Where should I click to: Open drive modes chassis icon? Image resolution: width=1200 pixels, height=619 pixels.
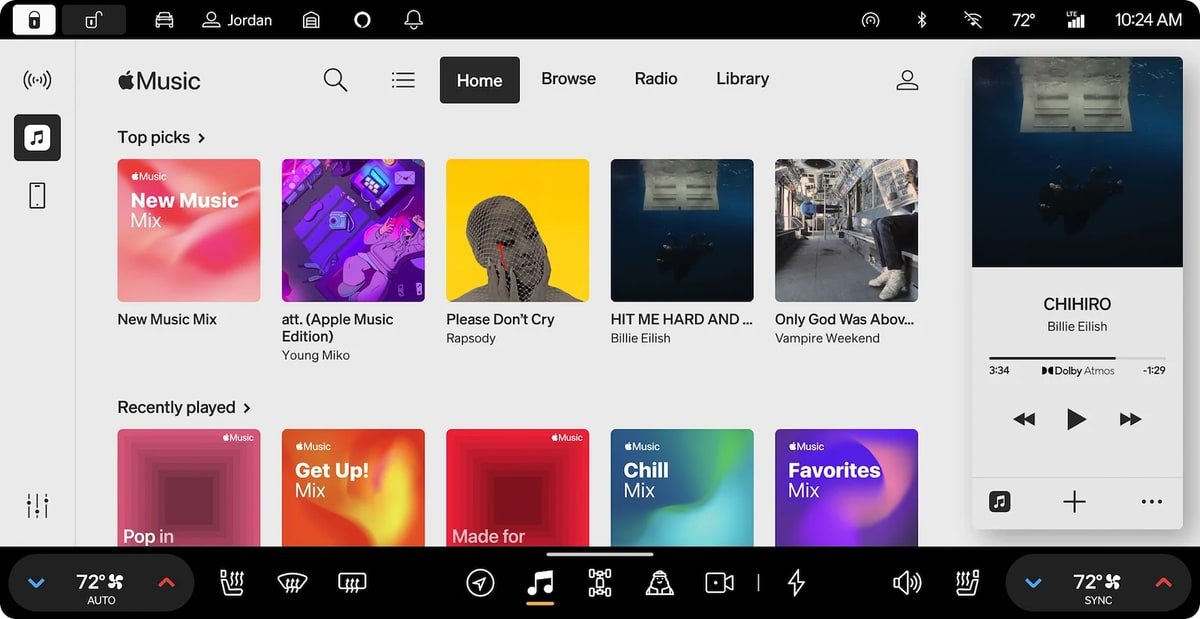click(600, 582)
